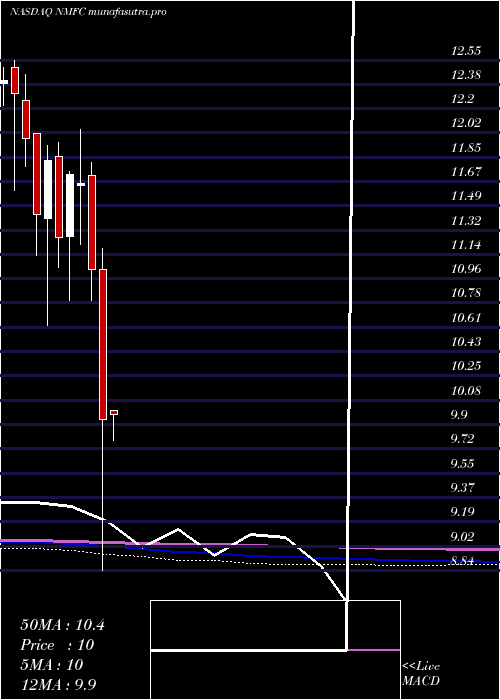Click the 10.96 price axis label
Image resolution: width=500 pixels, height=700 pixels.
pyautogui.click(x=466, y=269)
